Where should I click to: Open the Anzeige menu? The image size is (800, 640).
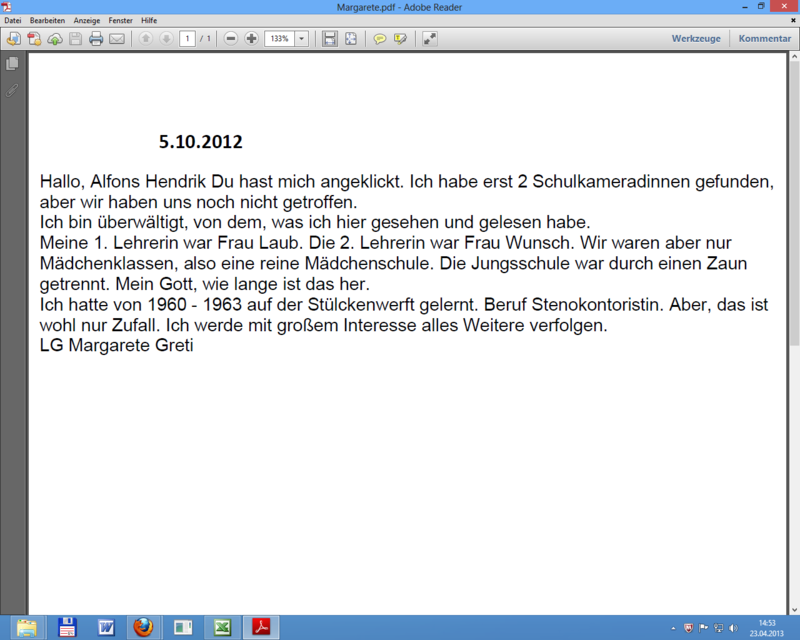pos(87,20)
